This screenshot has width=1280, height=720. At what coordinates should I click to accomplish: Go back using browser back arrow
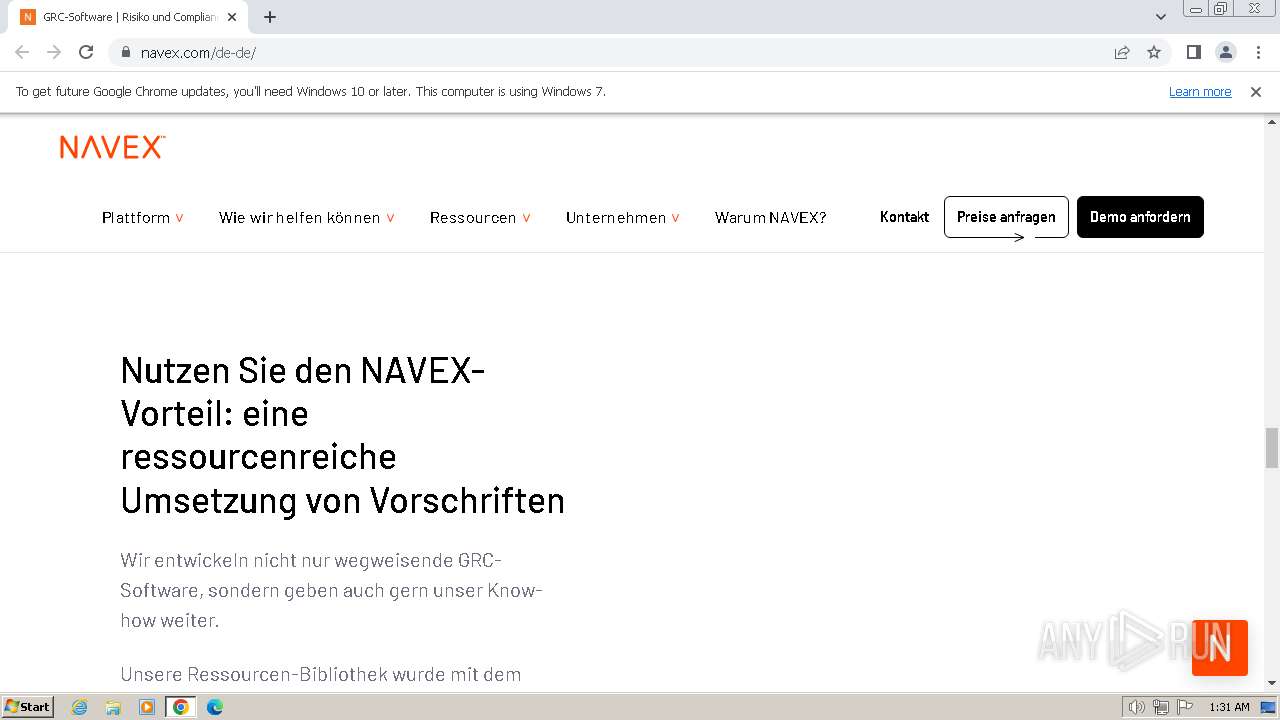22,52
